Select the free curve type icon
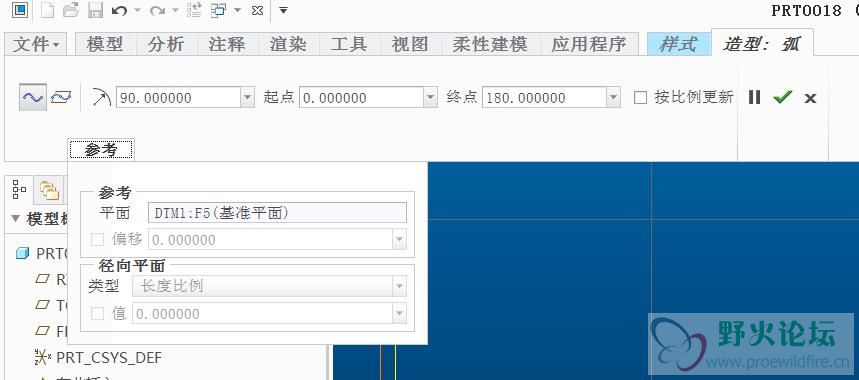 pos(32,97)
